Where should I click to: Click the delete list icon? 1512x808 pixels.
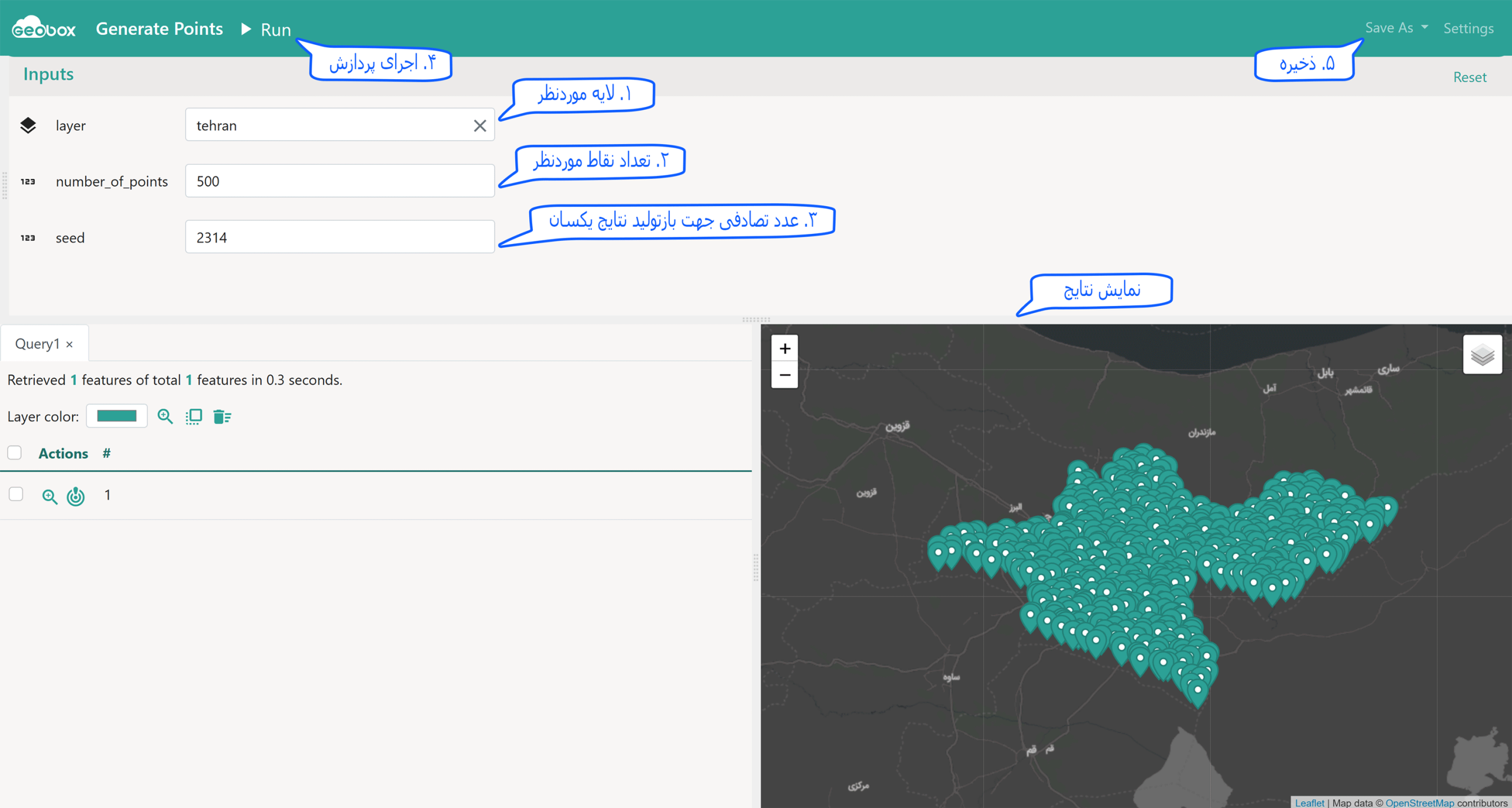[222, 416]
